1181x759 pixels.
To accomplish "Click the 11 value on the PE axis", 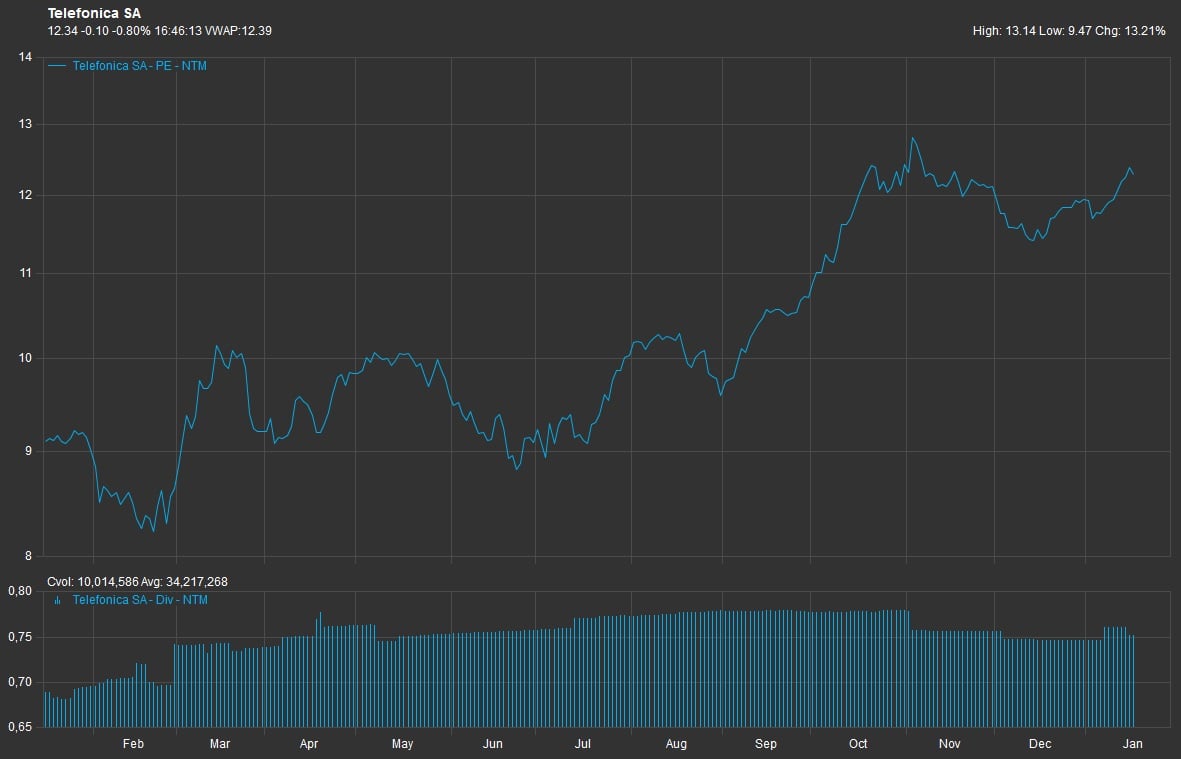I will (26, 273).
